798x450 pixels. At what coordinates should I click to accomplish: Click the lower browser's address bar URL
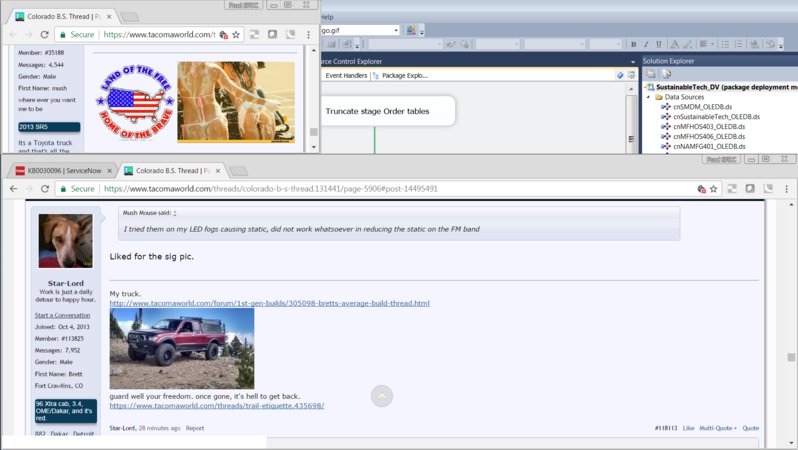(x=271, y=189)
